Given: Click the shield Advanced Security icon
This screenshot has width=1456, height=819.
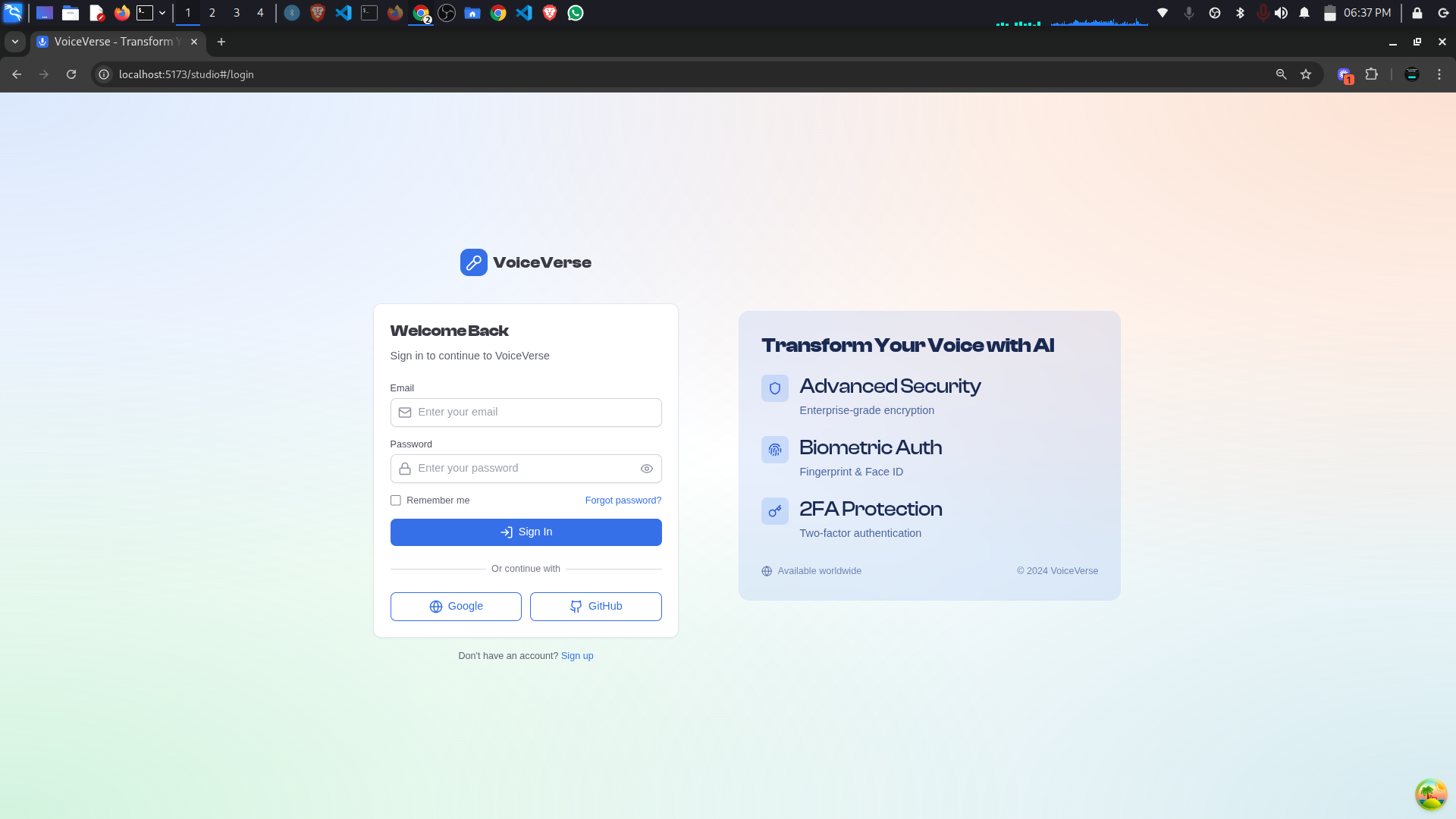Looking at the screenshot, I should point(774,388).
